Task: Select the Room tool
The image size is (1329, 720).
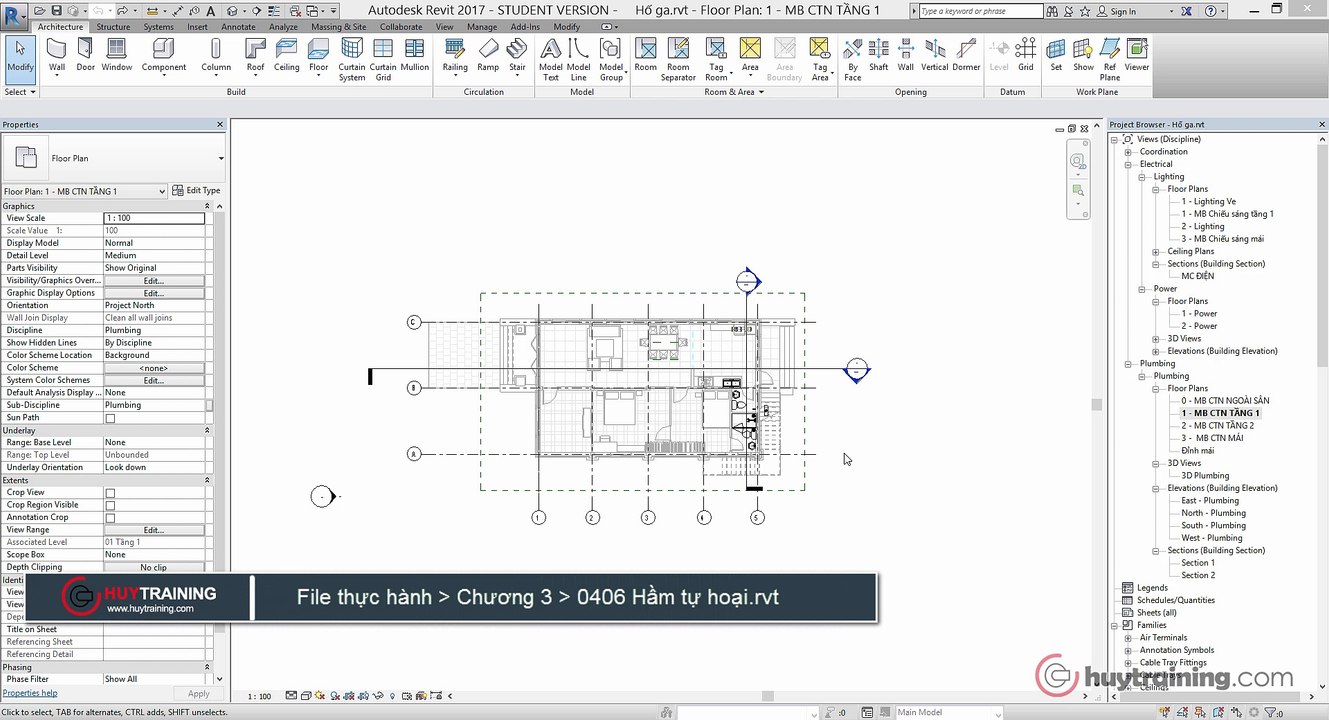Action: click(x=646, y=55)
